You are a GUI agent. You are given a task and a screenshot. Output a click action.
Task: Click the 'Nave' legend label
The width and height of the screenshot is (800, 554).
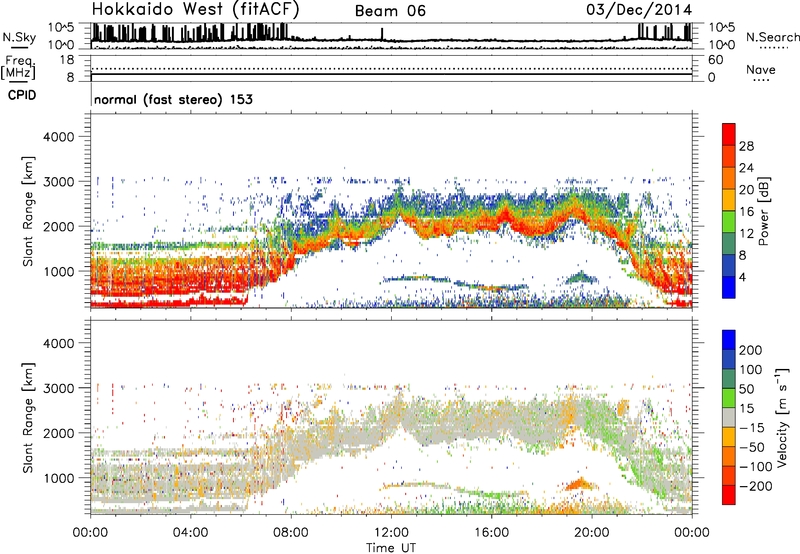coord(760,69)
